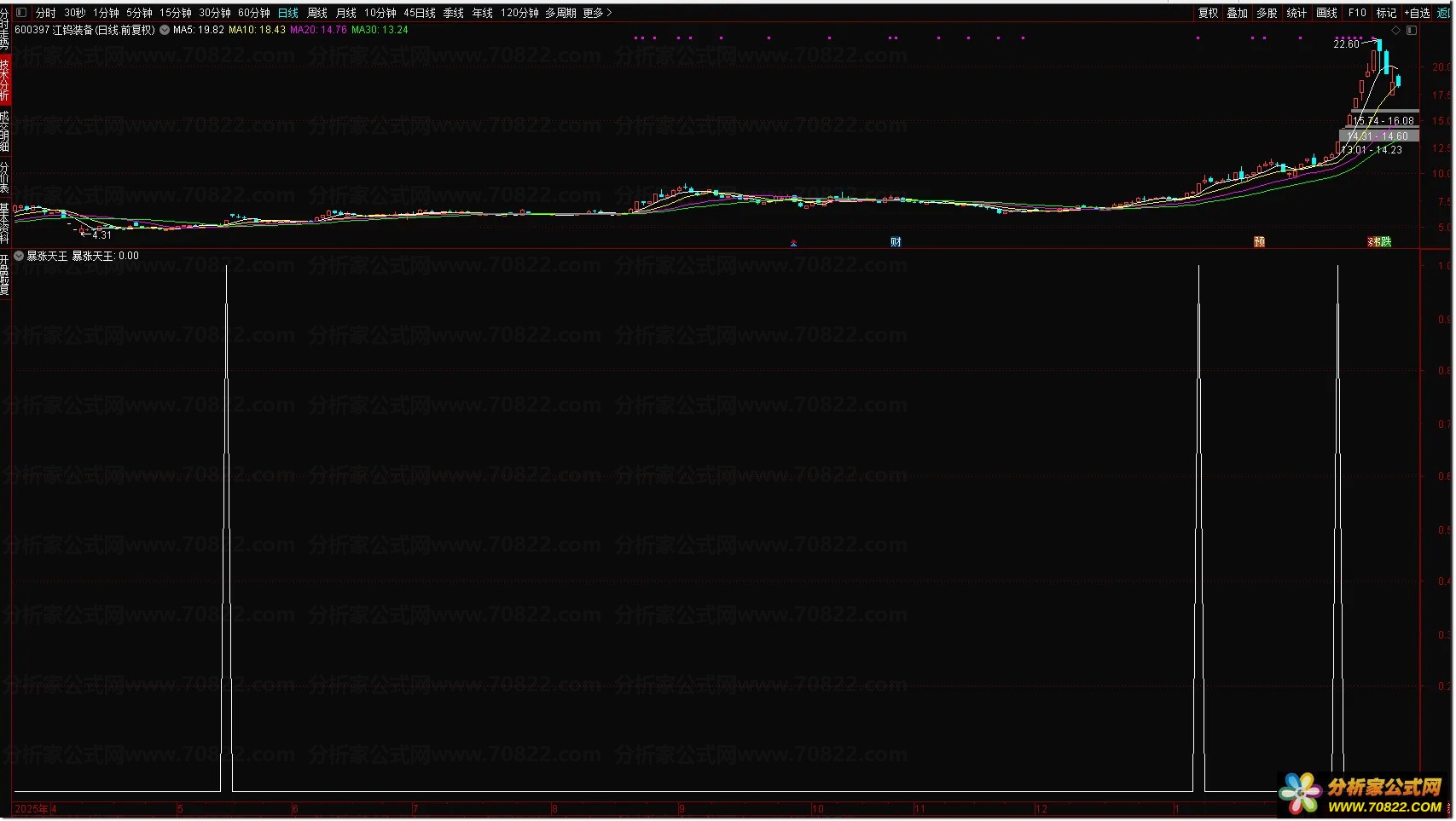The height and width of the screenshot is (821, 1456).
Task: Click the 22.60 high price label
Action: [x=1347, y=44]
